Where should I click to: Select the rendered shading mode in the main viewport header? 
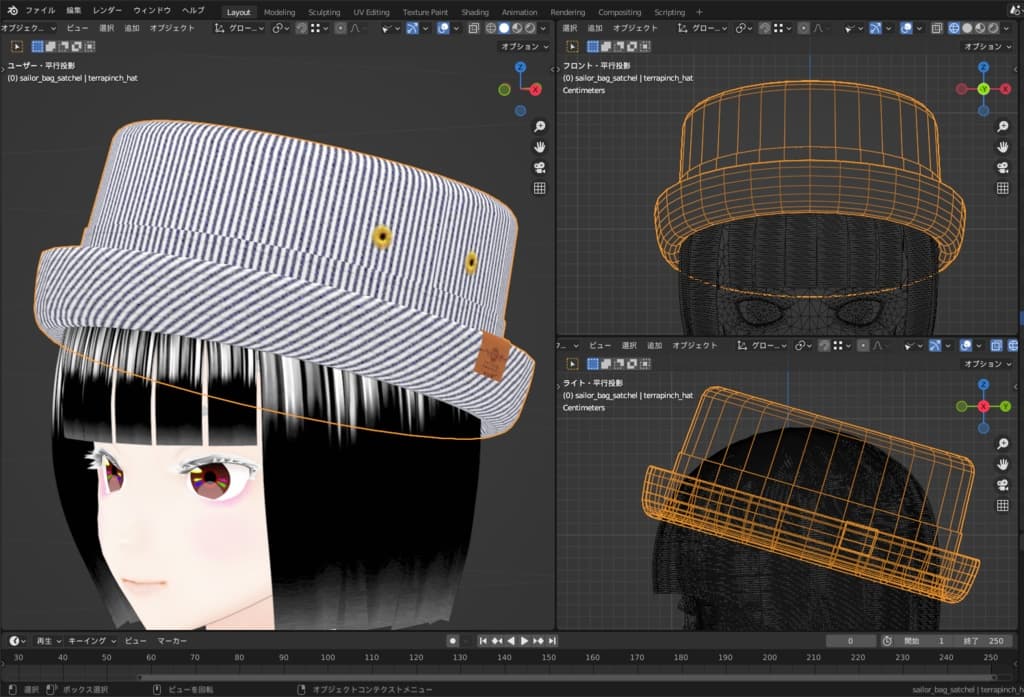530,28
